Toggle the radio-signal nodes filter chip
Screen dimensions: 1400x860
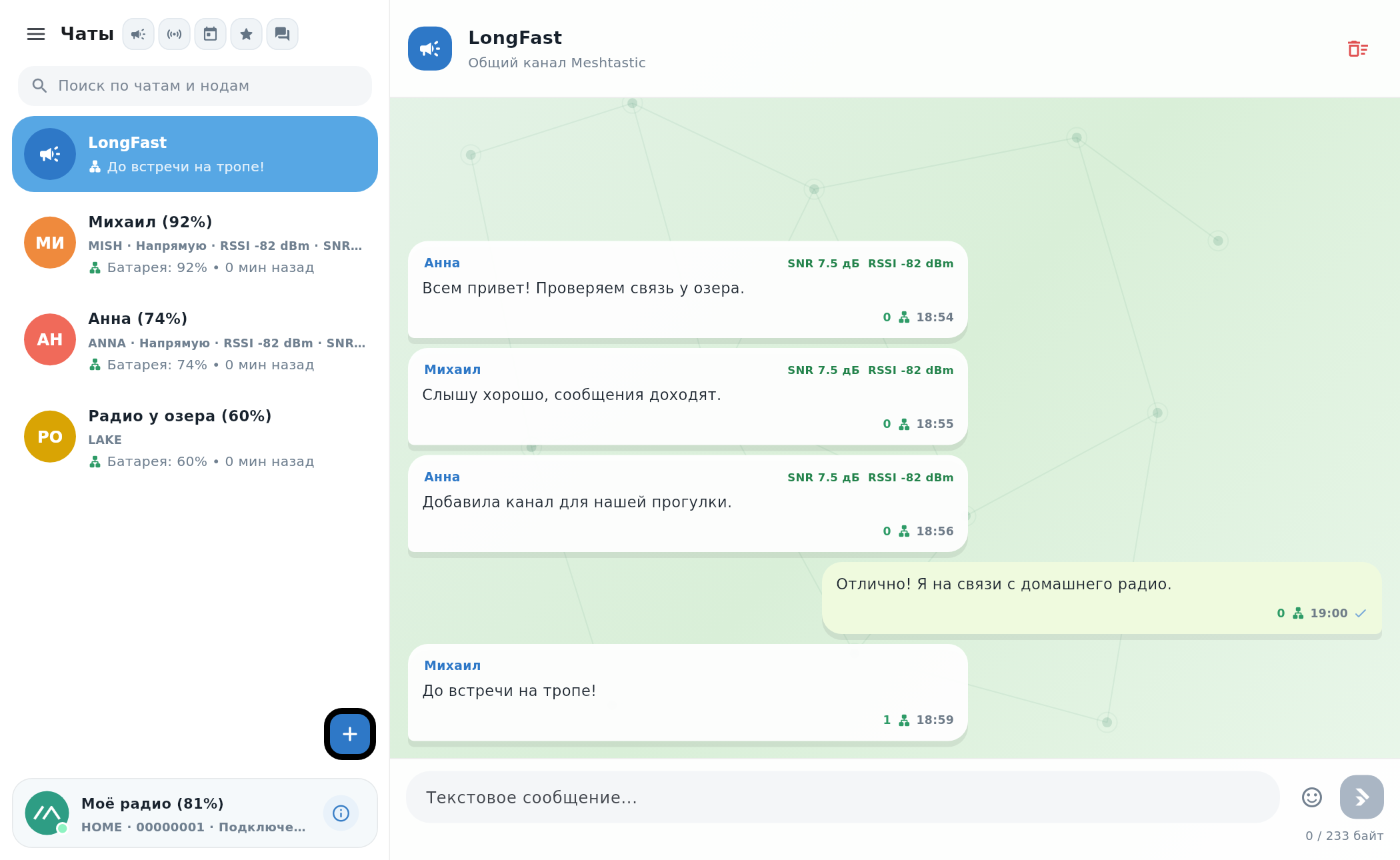point(175,34)
